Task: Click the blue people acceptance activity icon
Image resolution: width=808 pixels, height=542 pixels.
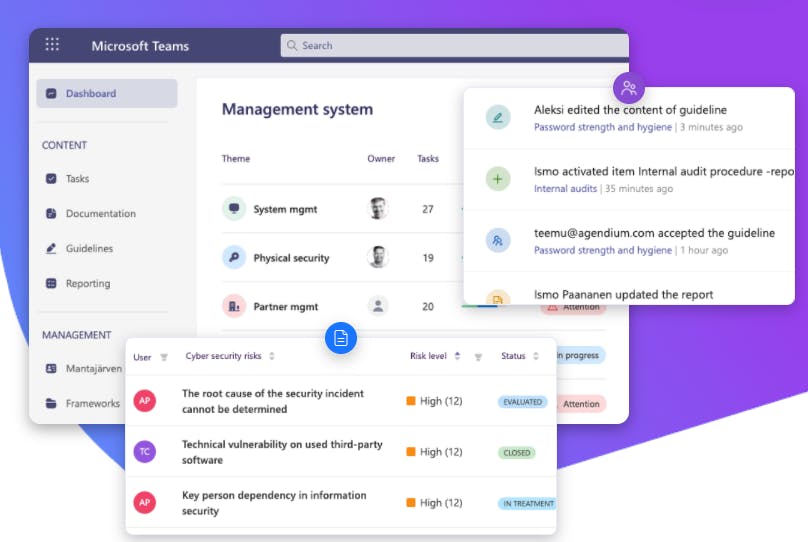Action: 498,240
